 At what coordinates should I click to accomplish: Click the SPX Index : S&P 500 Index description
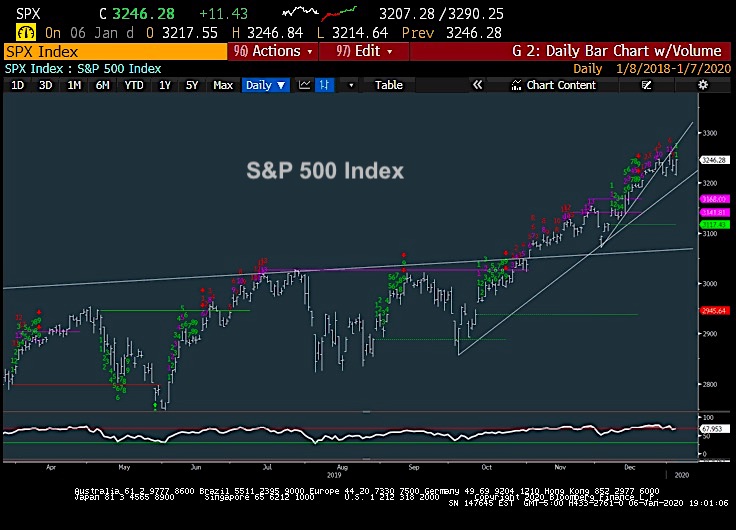coord(83,69)
